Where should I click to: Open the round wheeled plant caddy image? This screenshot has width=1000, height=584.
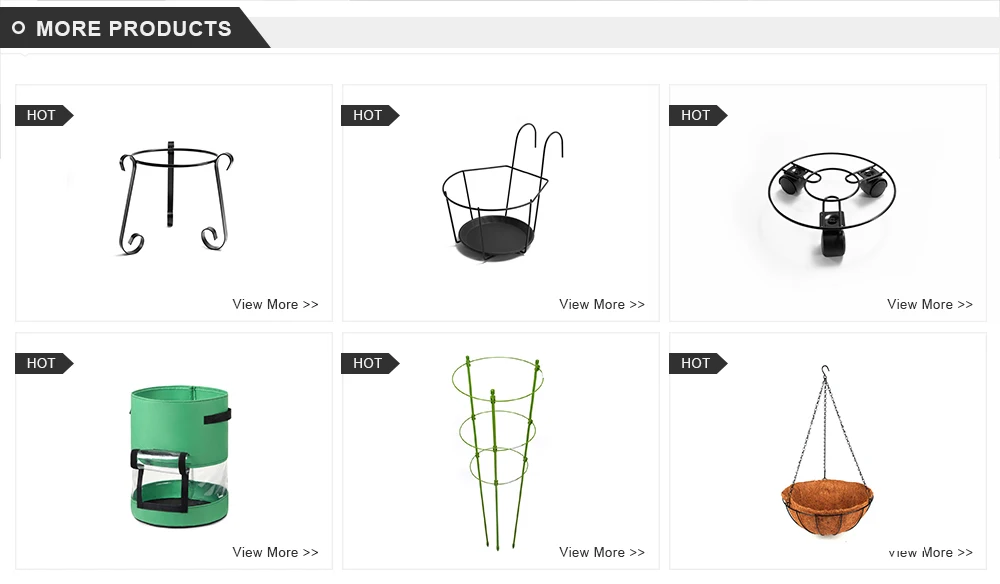tap(831, 204)
